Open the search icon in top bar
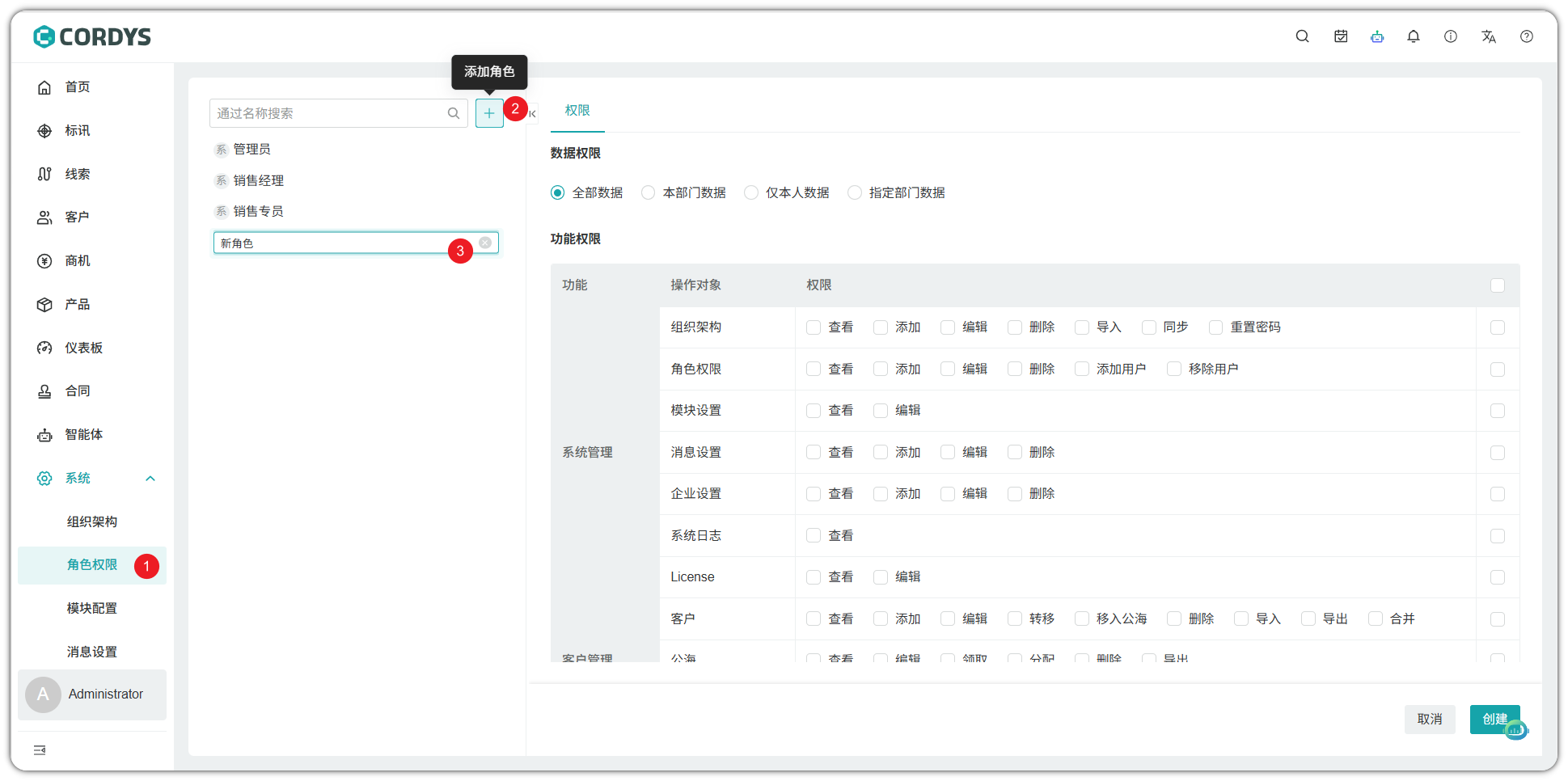The image size is (1568, 781). click(x=1302, y=36)
